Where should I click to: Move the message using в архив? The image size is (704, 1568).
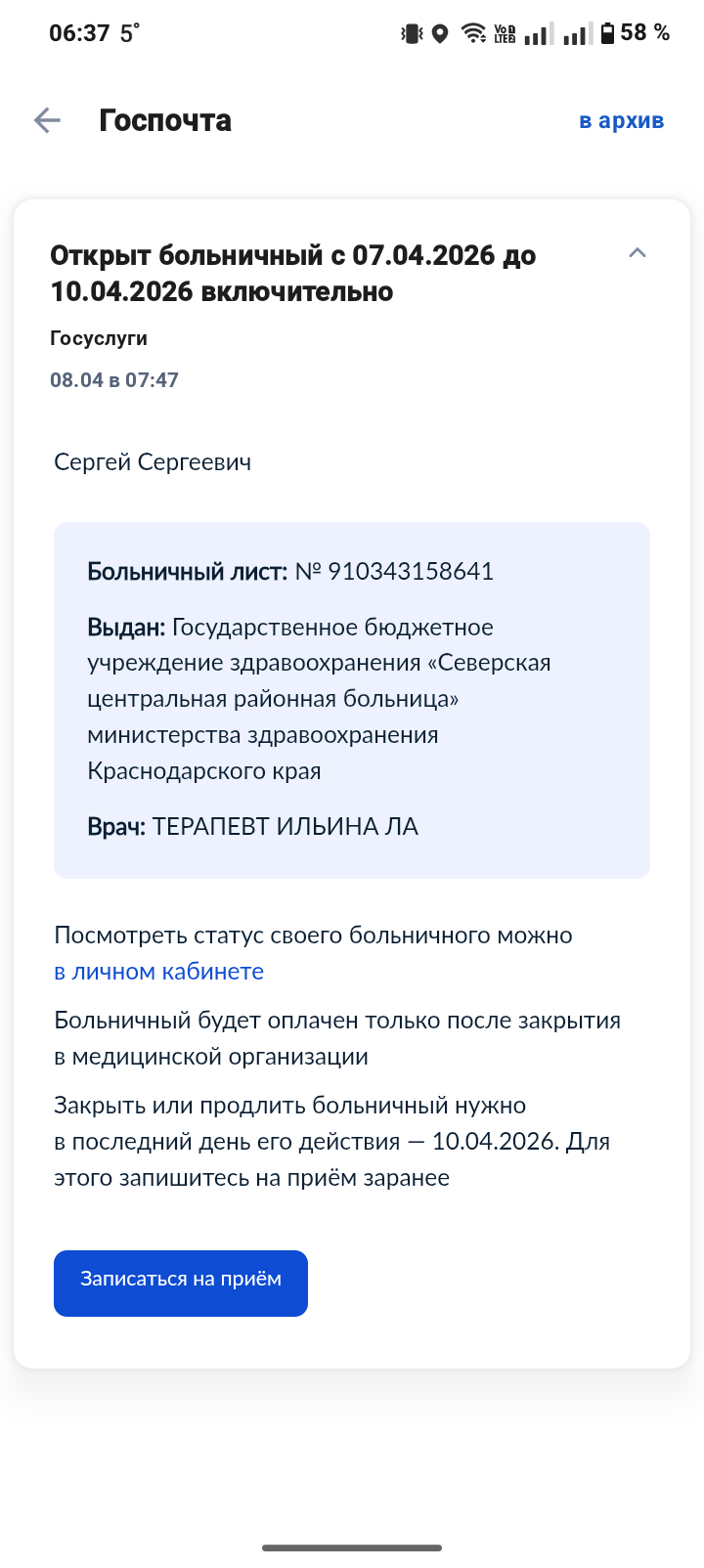point(621,121)
